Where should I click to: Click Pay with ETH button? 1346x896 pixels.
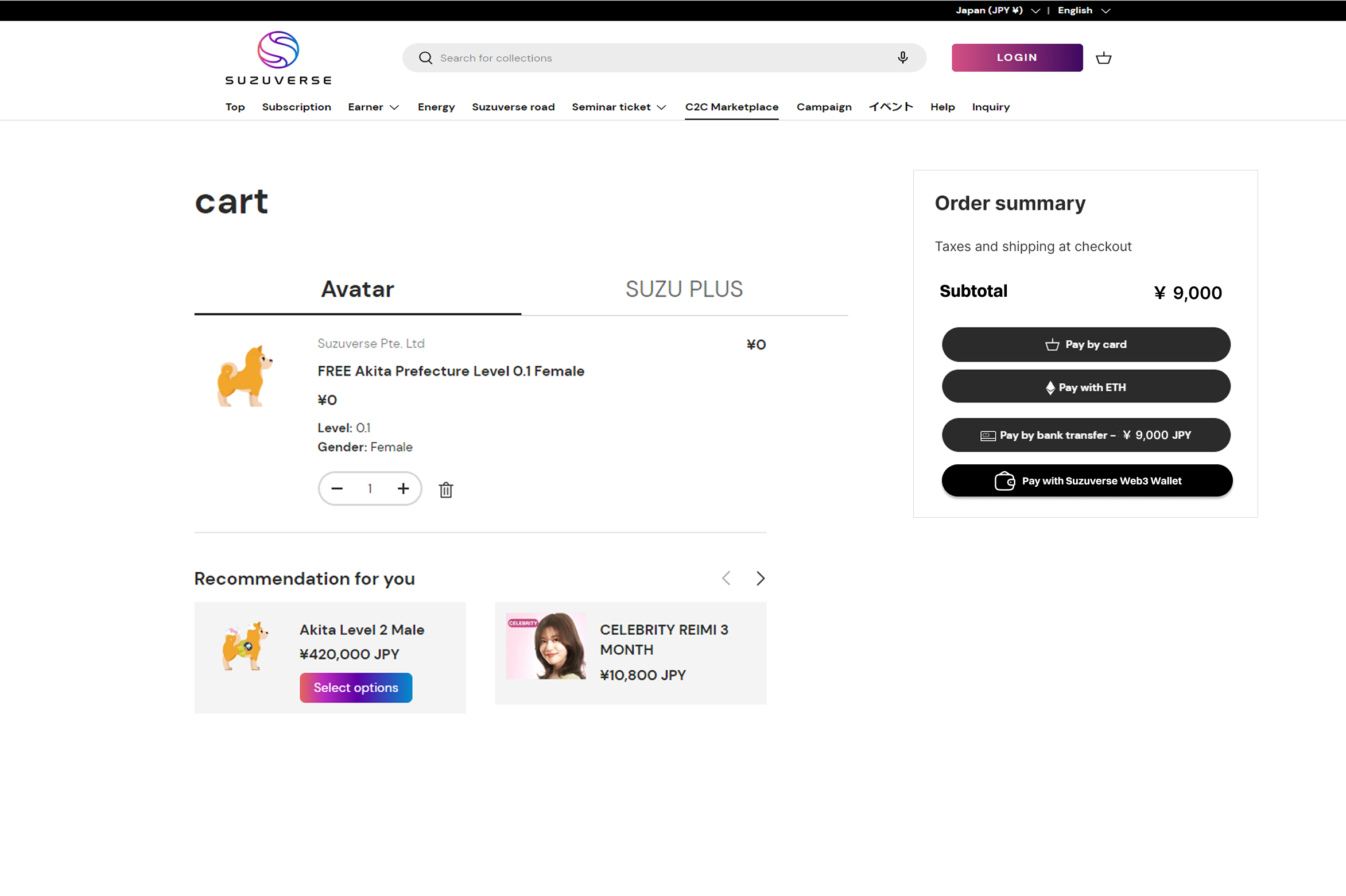[x=1085, y=387]
